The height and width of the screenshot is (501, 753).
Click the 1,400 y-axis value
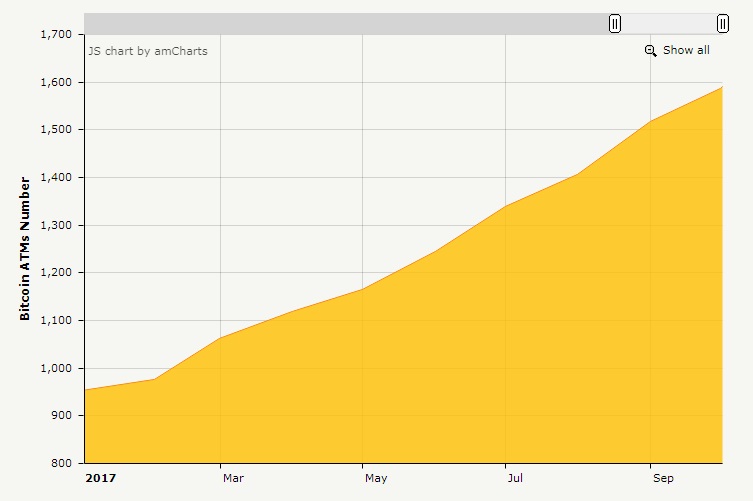[x=56, y=178]
